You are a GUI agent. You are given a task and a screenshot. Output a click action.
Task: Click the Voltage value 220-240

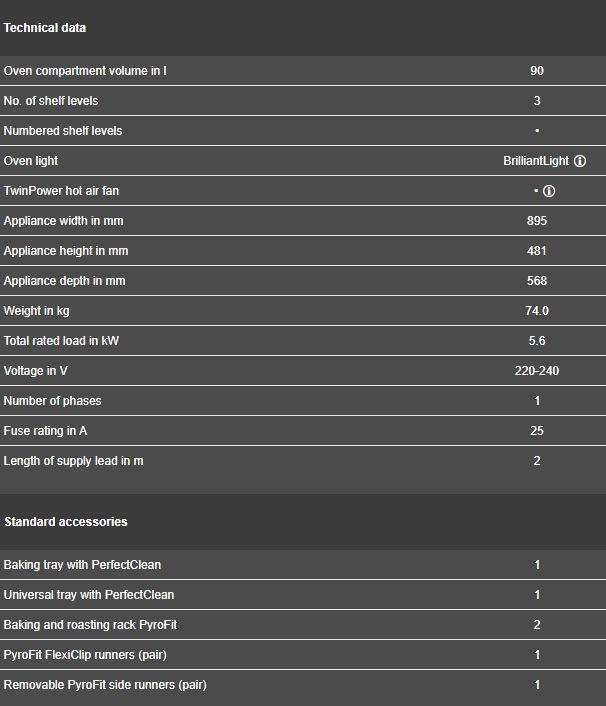(x=537, y=371)
